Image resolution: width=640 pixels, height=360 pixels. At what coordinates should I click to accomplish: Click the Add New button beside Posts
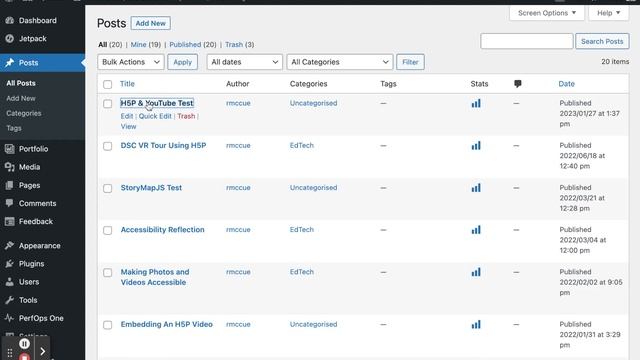(151, 23)
